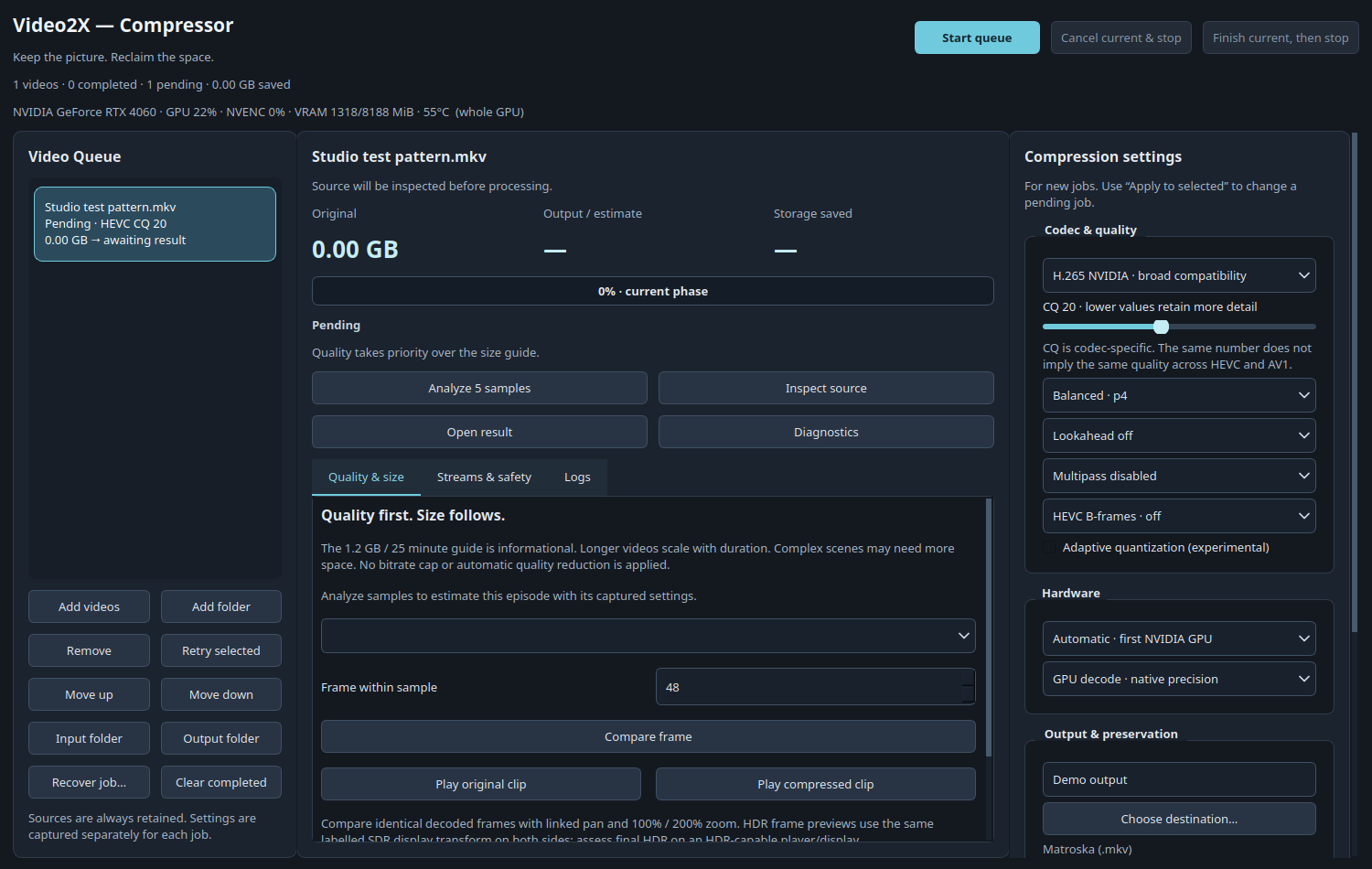Click Cancel current & stop
Image resolution: width=1372 pixels, height=869 pixels.
1120,38
